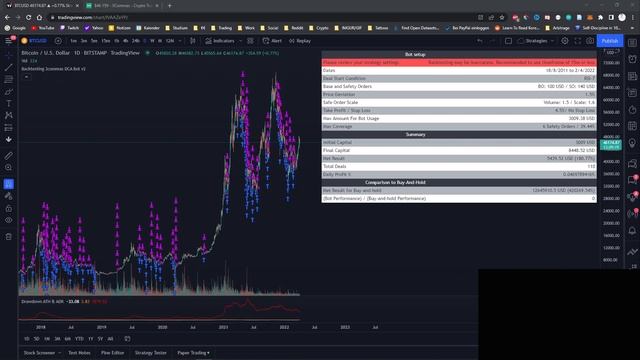Undo the last chart action
This screenshot has height=360, width=640.
(x=480, y=41)
